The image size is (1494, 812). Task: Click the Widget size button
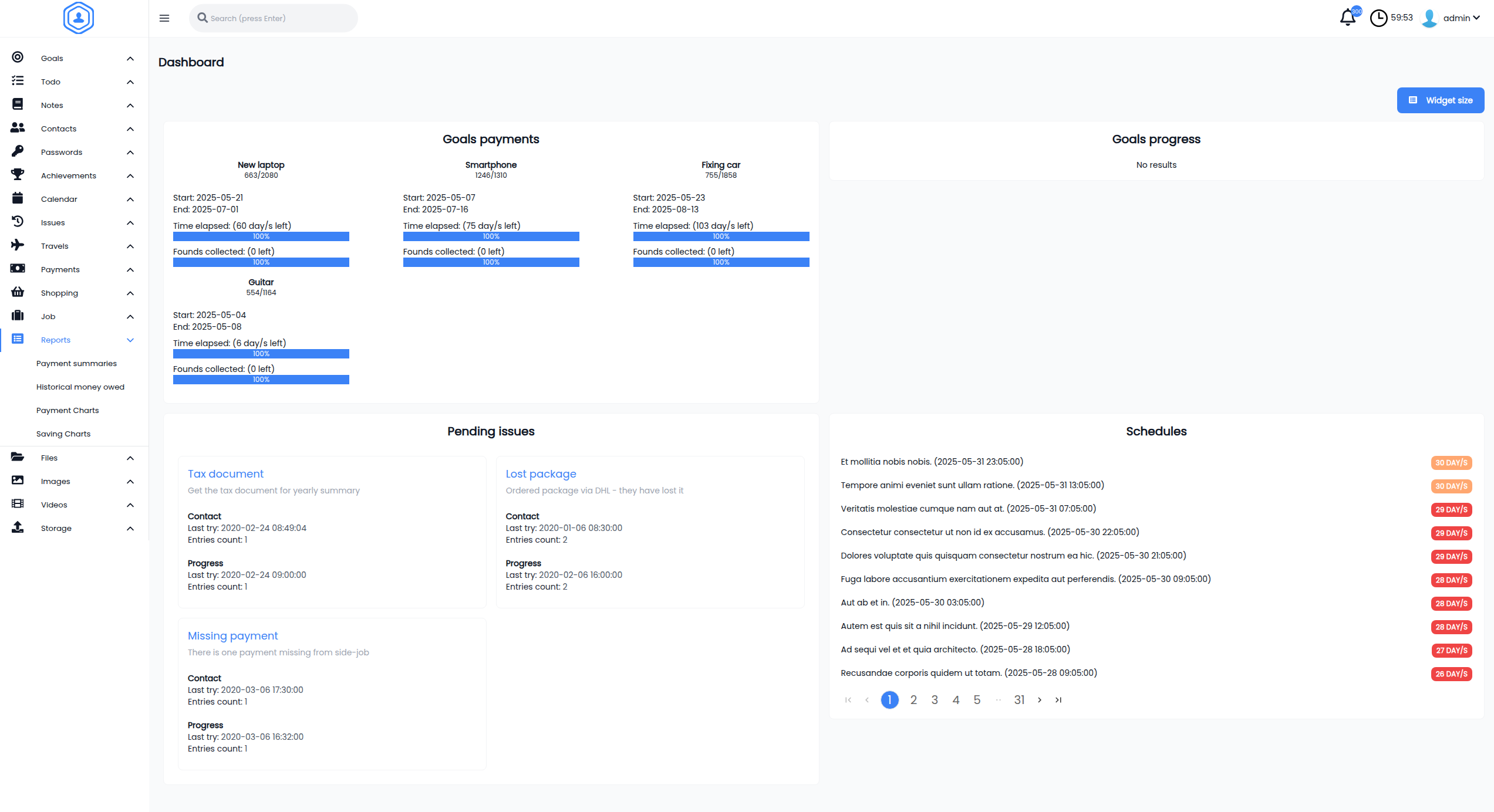1441,100
